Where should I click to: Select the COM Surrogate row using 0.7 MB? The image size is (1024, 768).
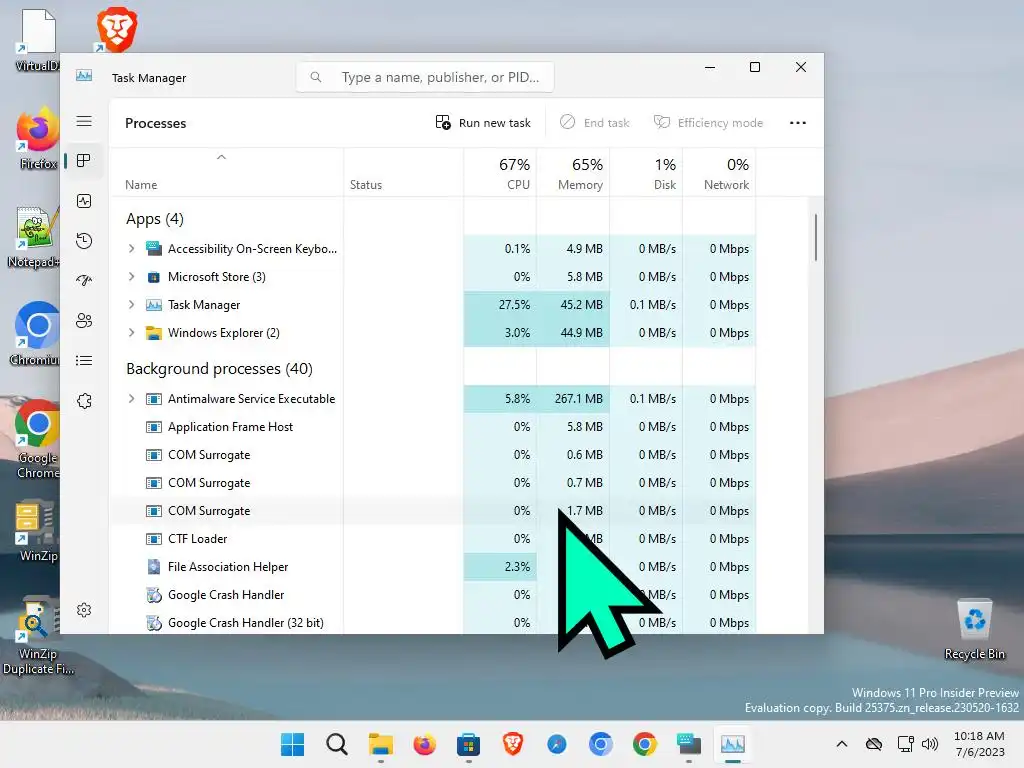(x=432, y=483)
